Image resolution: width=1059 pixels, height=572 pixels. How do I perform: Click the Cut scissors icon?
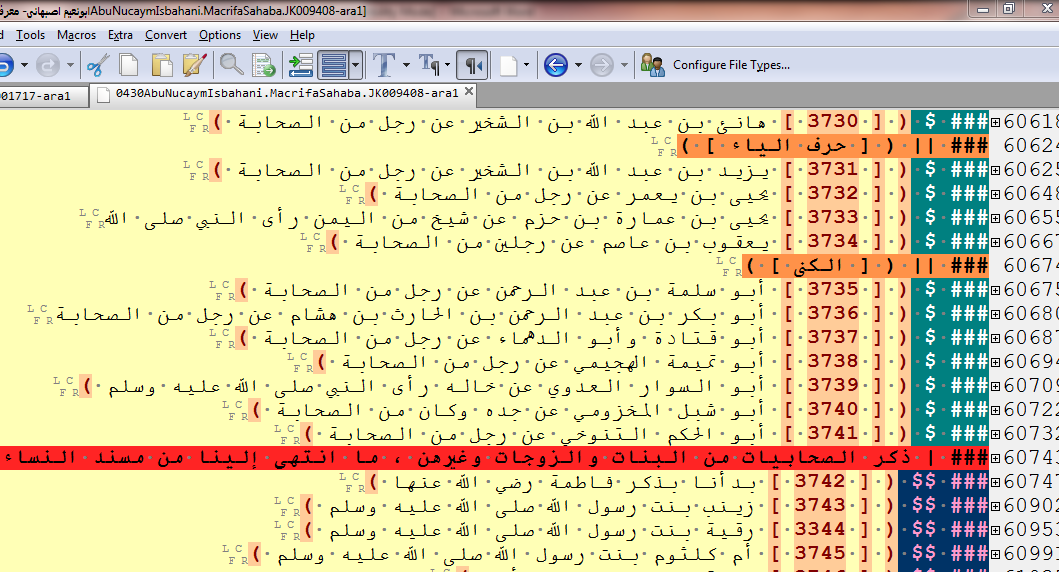click(97, 66)
